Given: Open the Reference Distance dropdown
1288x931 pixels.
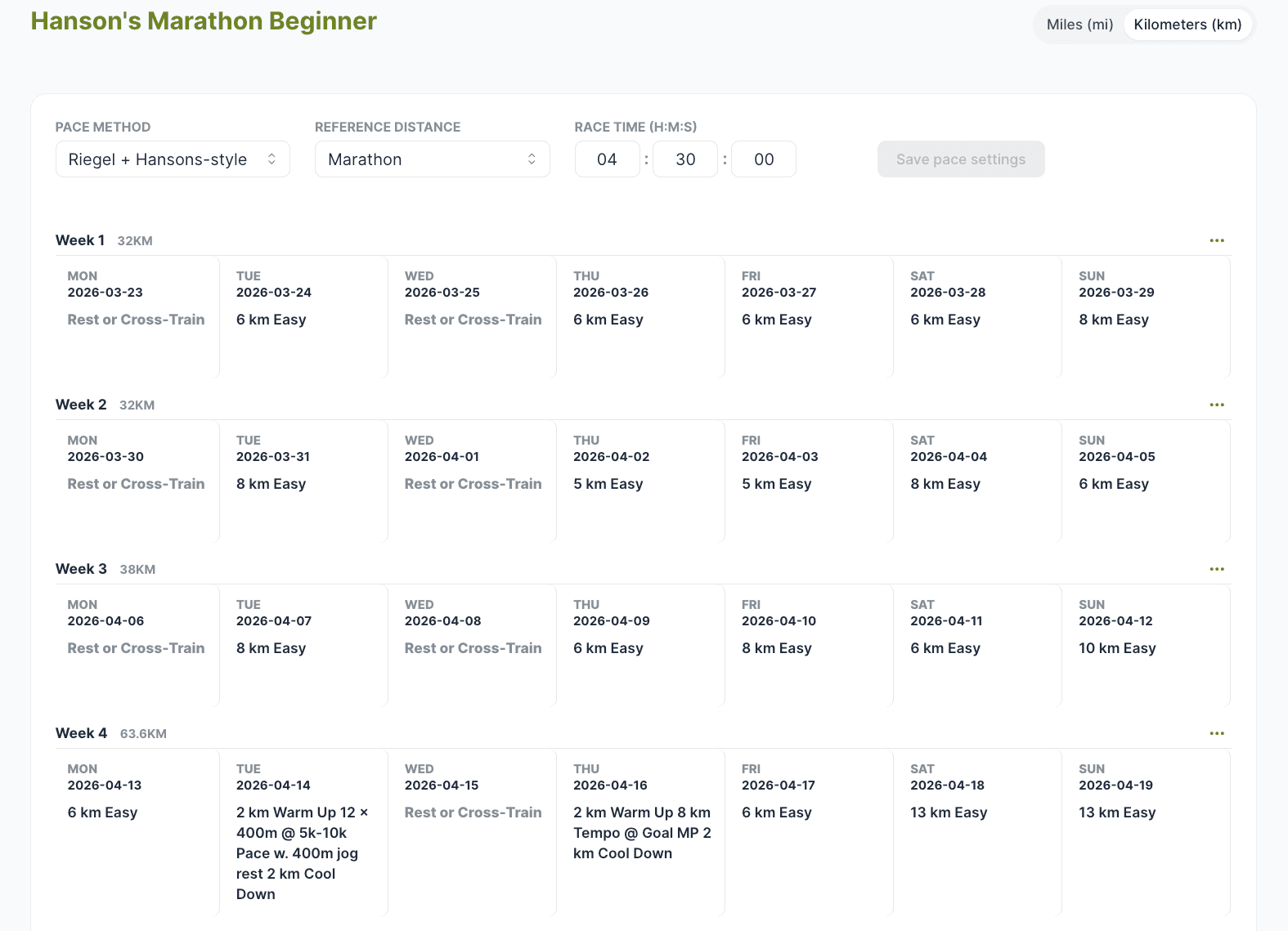Looking at the screenshot, I should [x=433, y=159].
